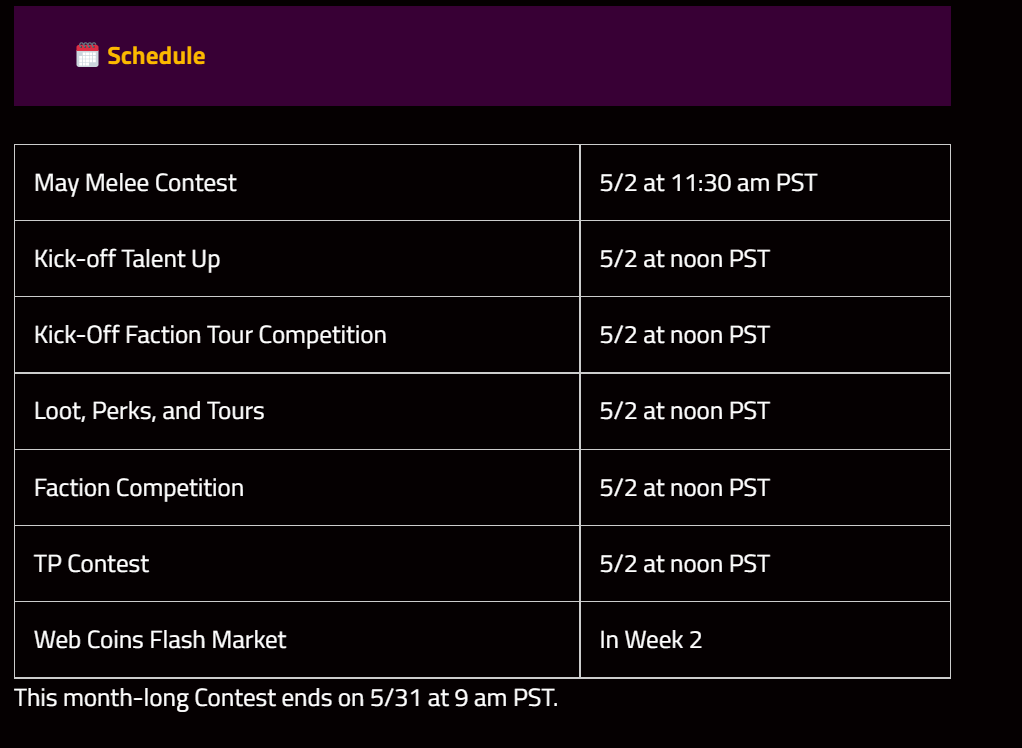Screen dimensions: 1022x748
Task: Select the Loot, Perks, and Tours cell
Action: 297,411
